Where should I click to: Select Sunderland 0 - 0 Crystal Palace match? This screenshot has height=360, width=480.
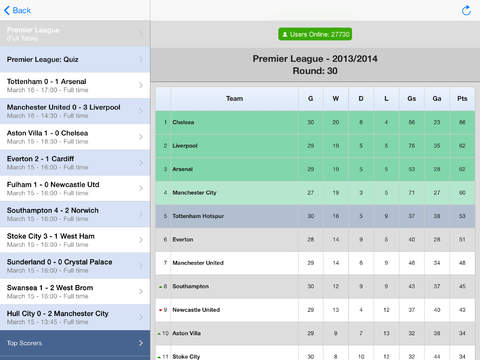point(75,266)
